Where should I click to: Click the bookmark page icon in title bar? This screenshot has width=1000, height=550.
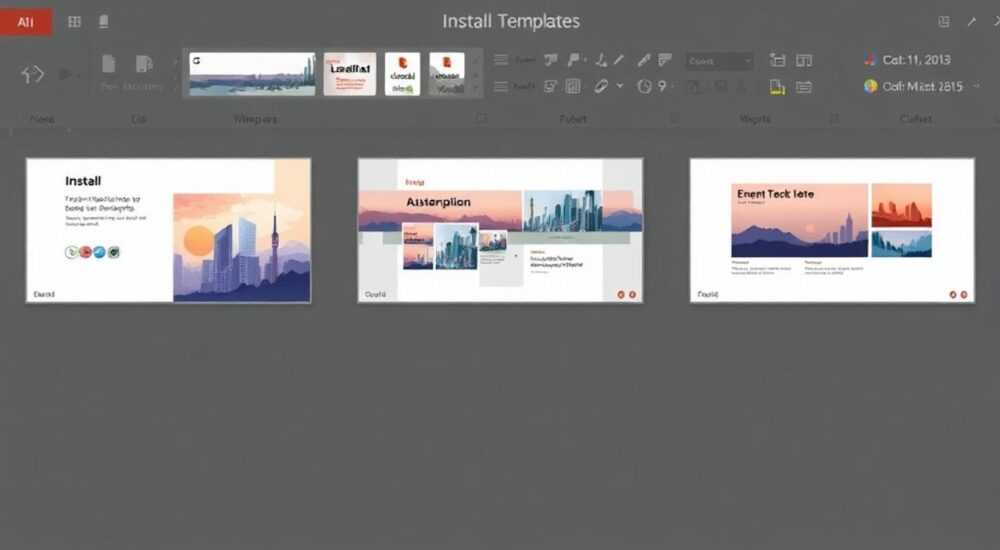click(103, 22)
